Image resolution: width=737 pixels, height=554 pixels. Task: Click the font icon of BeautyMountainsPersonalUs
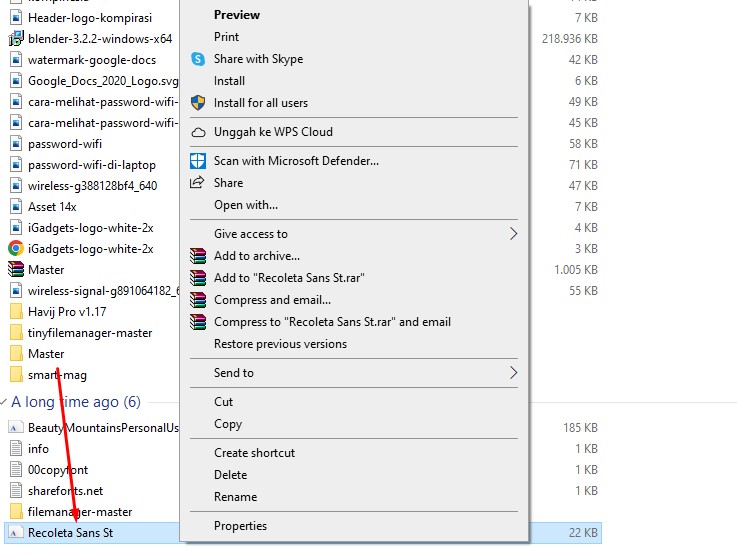(14, 428)
